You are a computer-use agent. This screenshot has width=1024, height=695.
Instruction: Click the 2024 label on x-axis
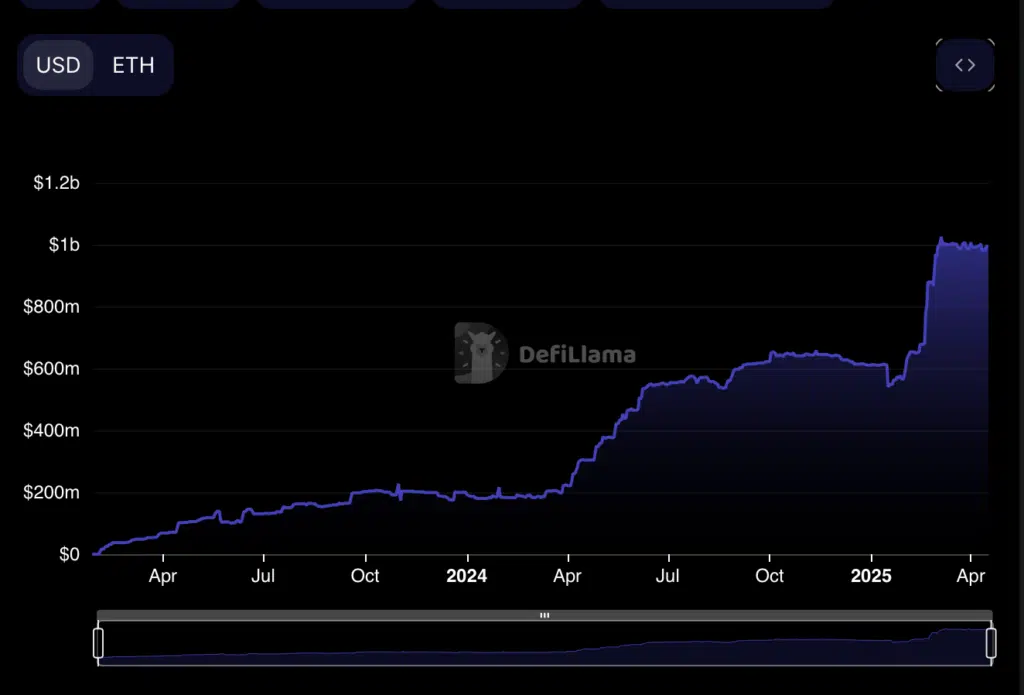click(466, 576)
